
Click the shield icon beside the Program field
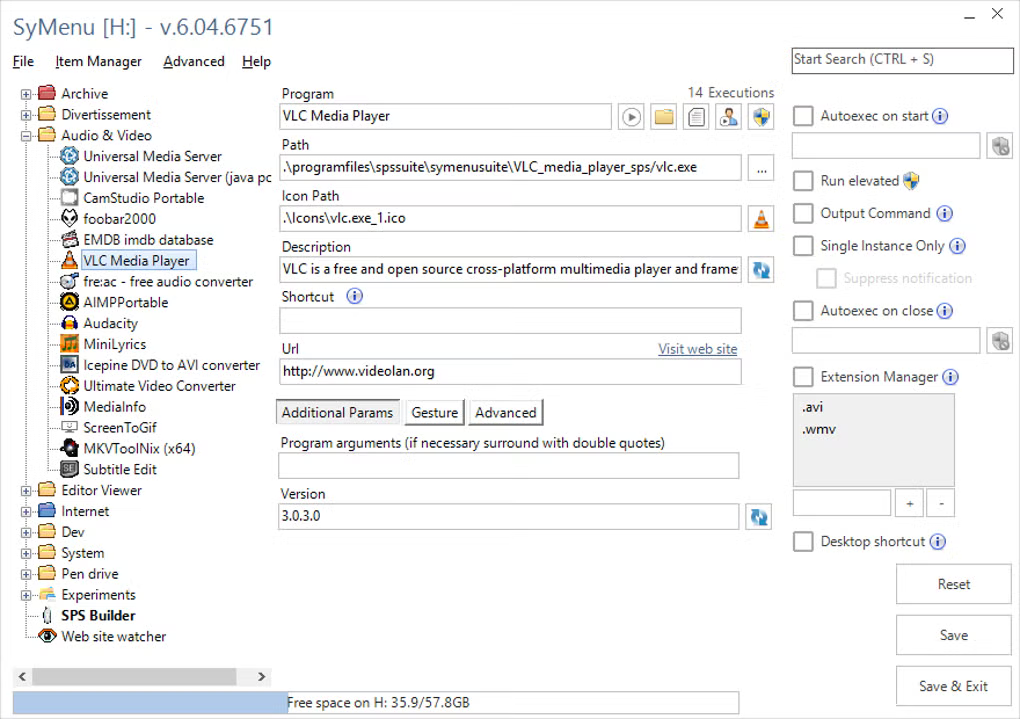pos(761,117)
